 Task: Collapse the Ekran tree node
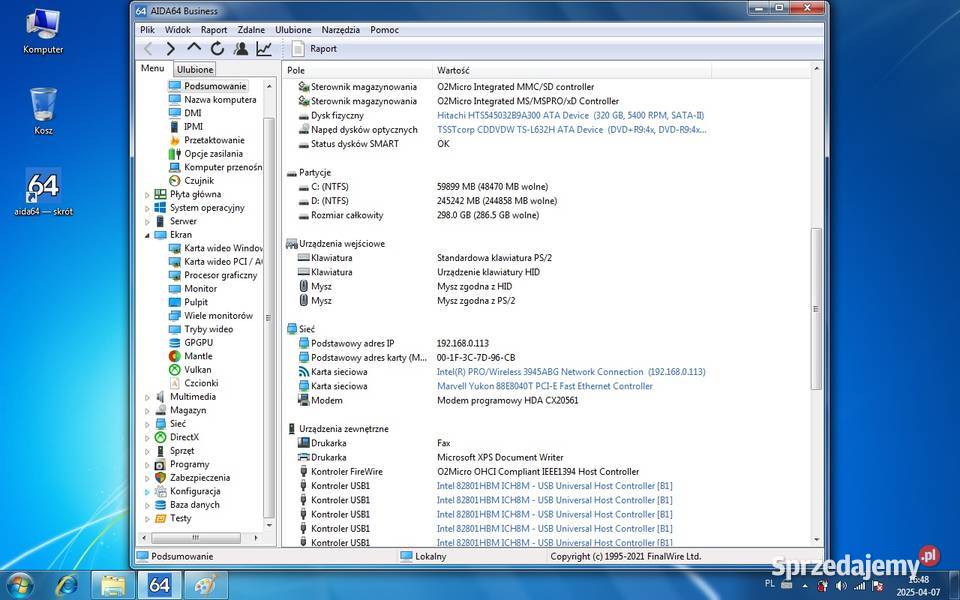(x=148, y=235)
